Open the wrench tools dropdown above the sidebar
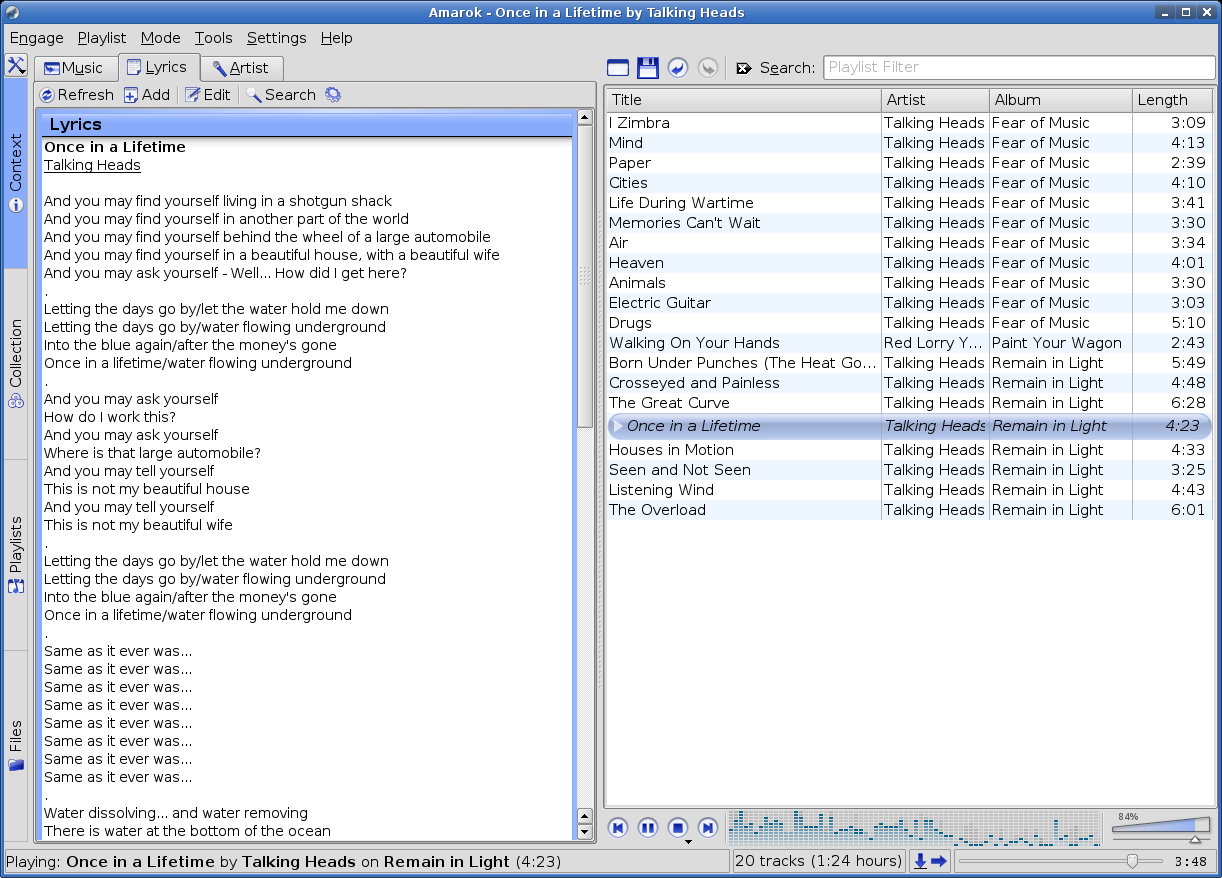Image resolution: width=1222 pixels, height=878 pixels. click(16, 66)
